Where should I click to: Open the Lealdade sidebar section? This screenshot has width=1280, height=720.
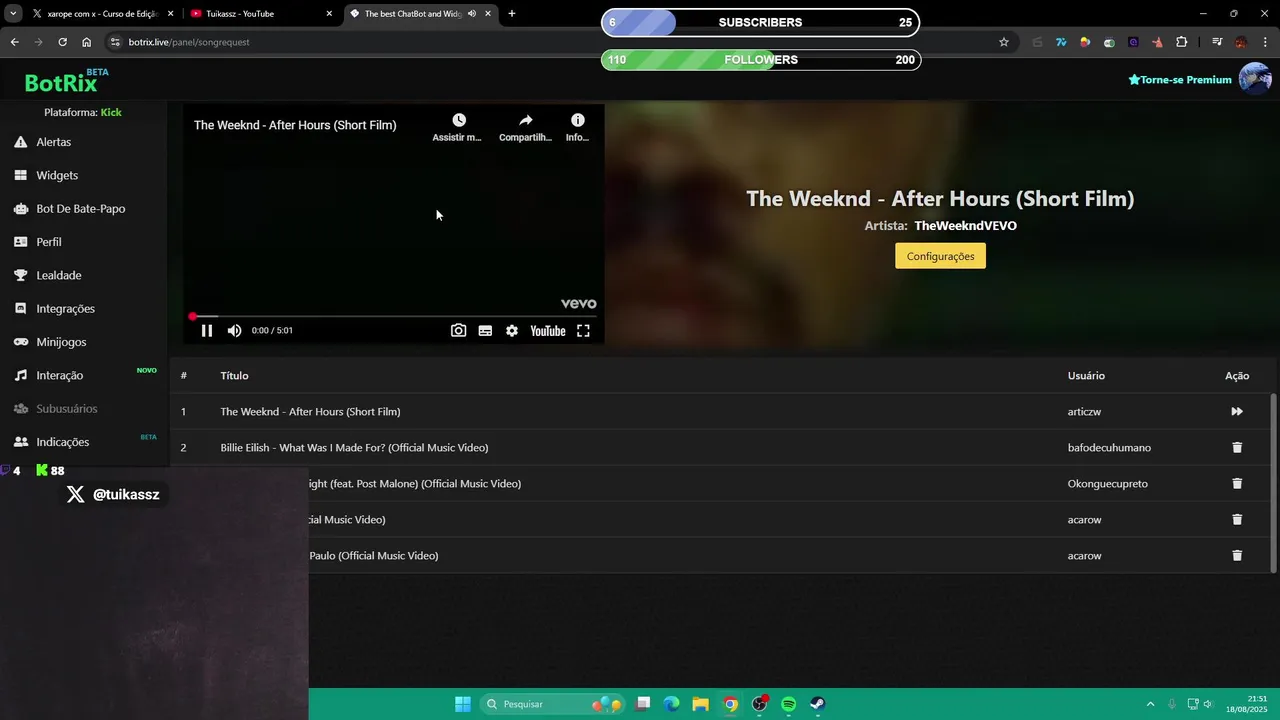(59, 275)
